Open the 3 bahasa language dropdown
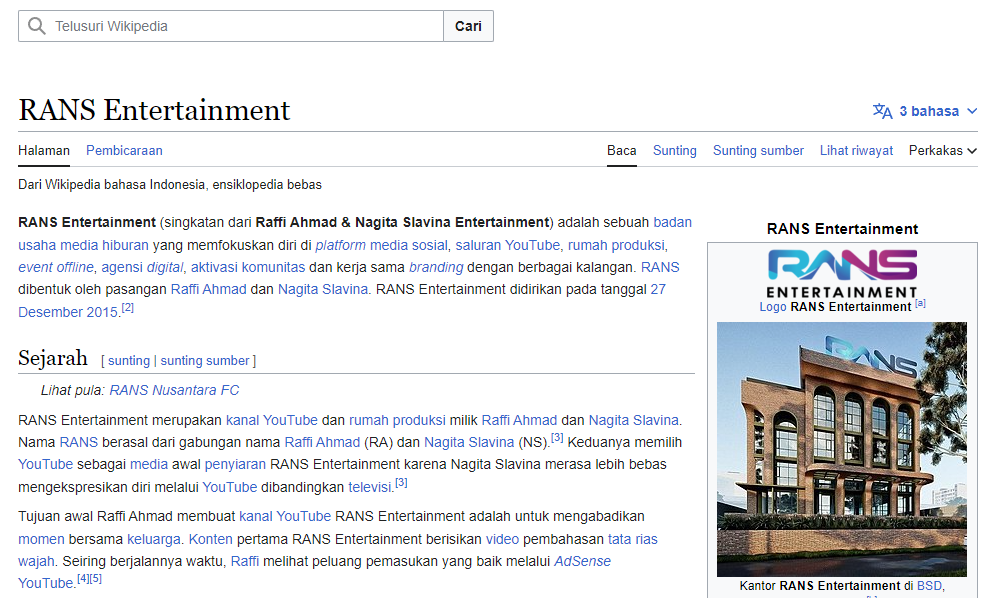 coord(925,111)
